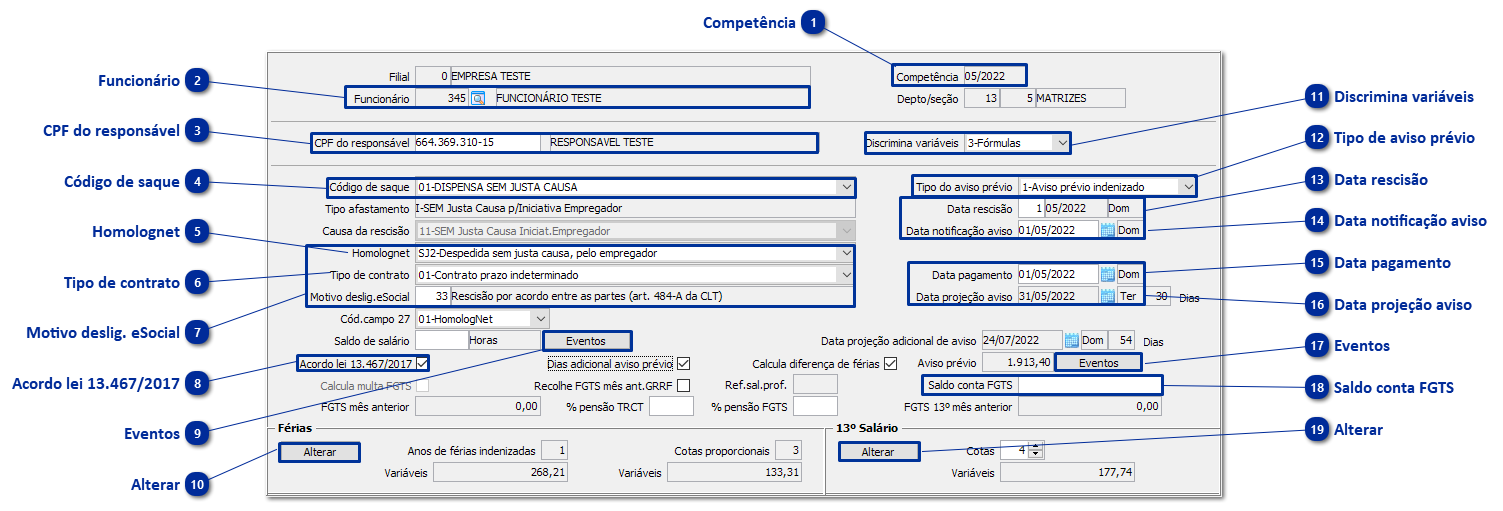Expand the Cód.campo 27 dropdown

(x=540, y=318)
